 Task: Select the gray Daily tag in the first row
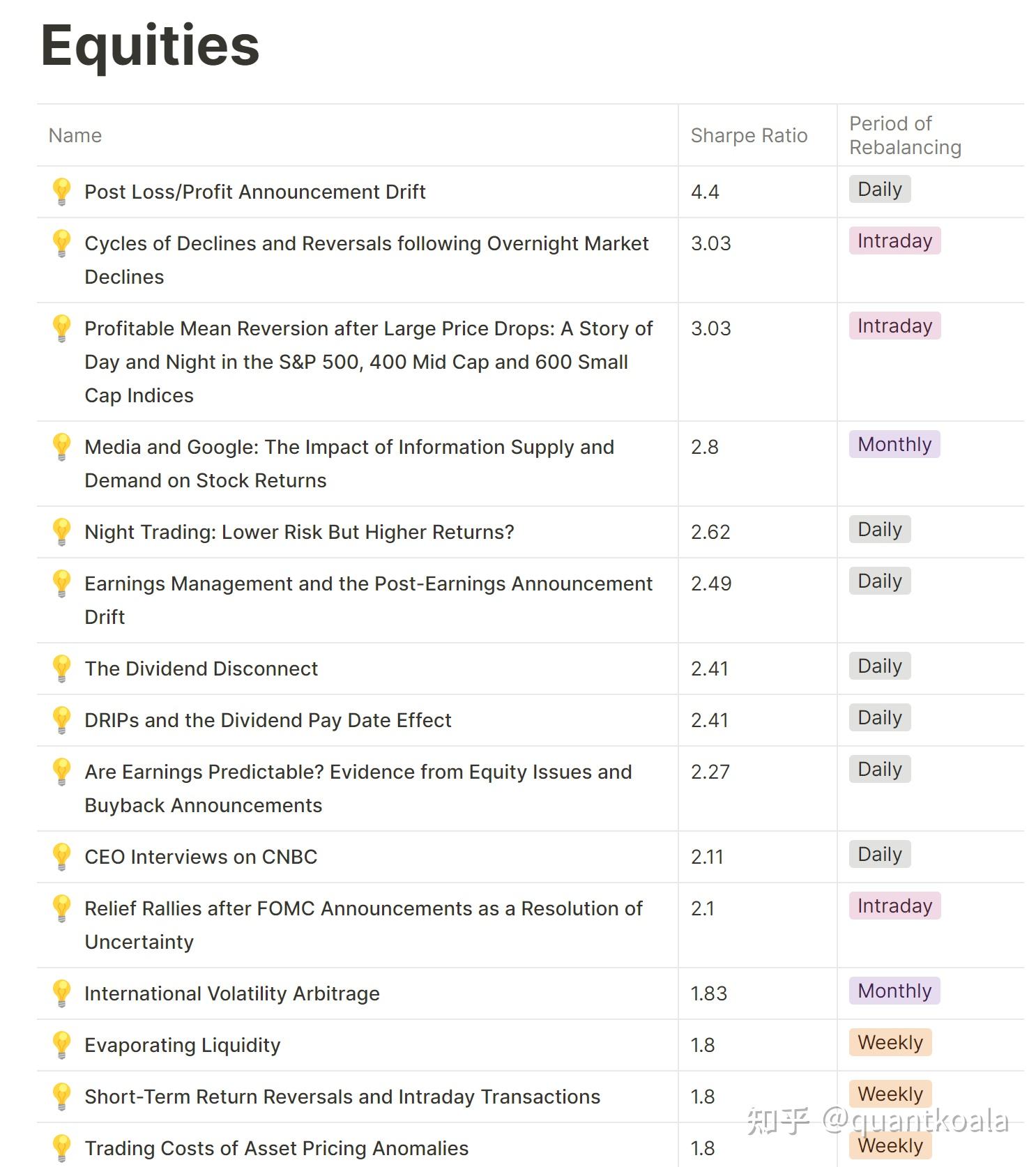tap(880, 189)
